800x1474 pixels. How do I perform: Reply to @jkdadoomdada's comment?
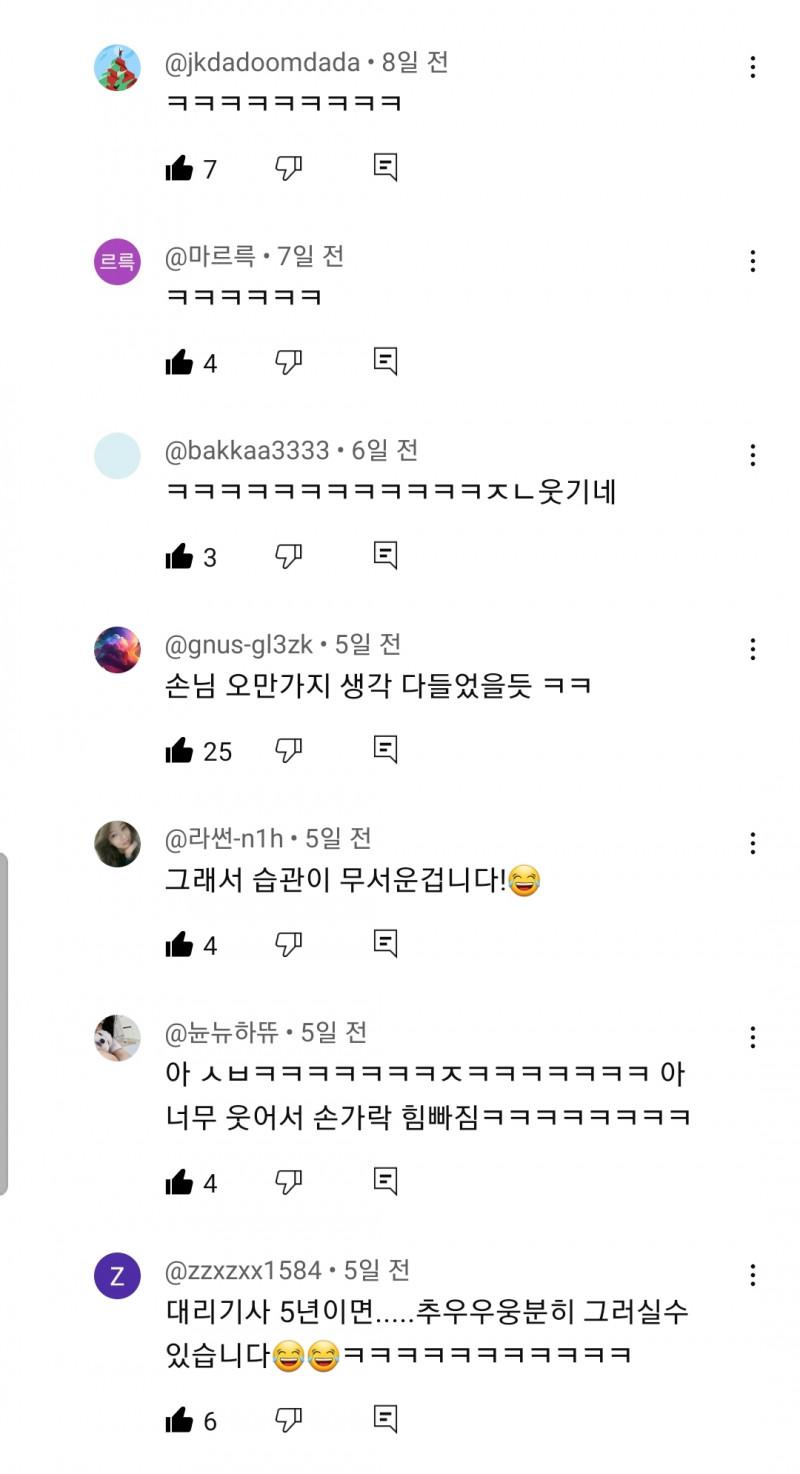pyautogui.click(x=385, y=167)
